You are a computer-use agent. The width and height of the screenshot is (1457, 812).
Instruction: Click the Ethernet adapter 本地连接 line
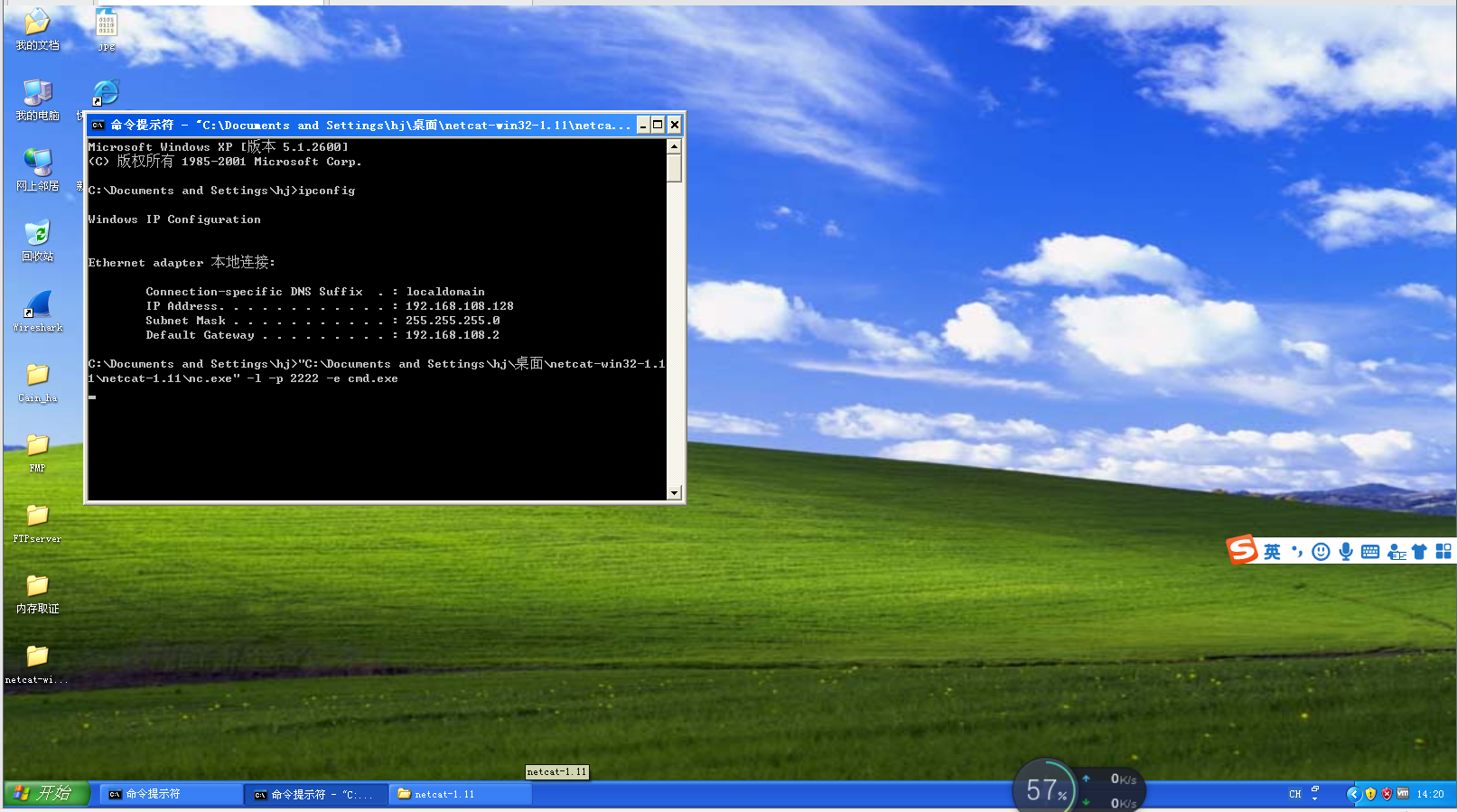tap(182, 263)
